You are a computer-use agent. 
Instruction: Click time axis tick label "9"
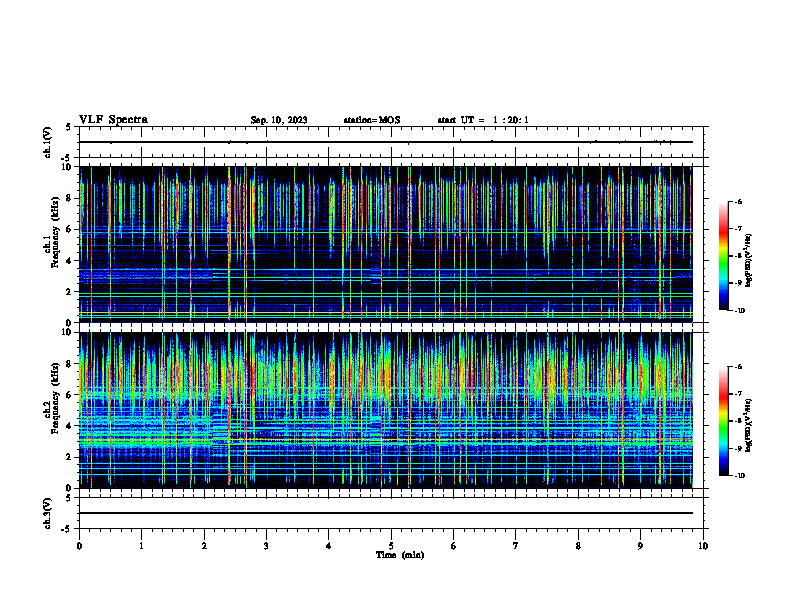pos(640,546)
